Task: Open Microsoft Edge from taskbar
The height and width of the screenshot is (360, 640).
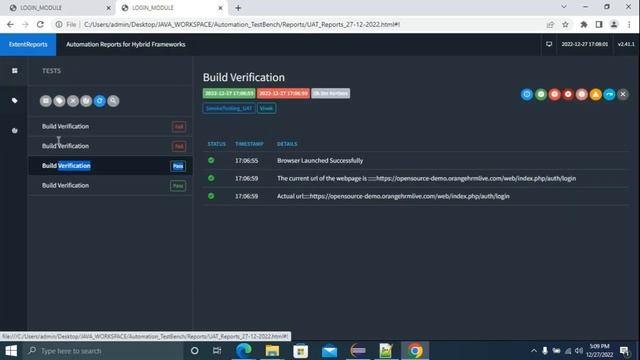Action: 244,351
